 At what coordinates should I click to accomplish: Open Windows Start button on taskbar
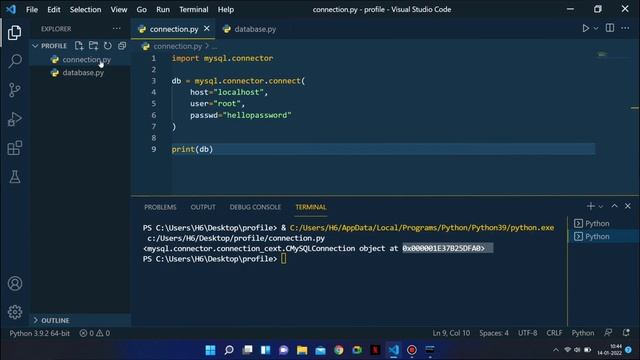(x=210, y=350)
